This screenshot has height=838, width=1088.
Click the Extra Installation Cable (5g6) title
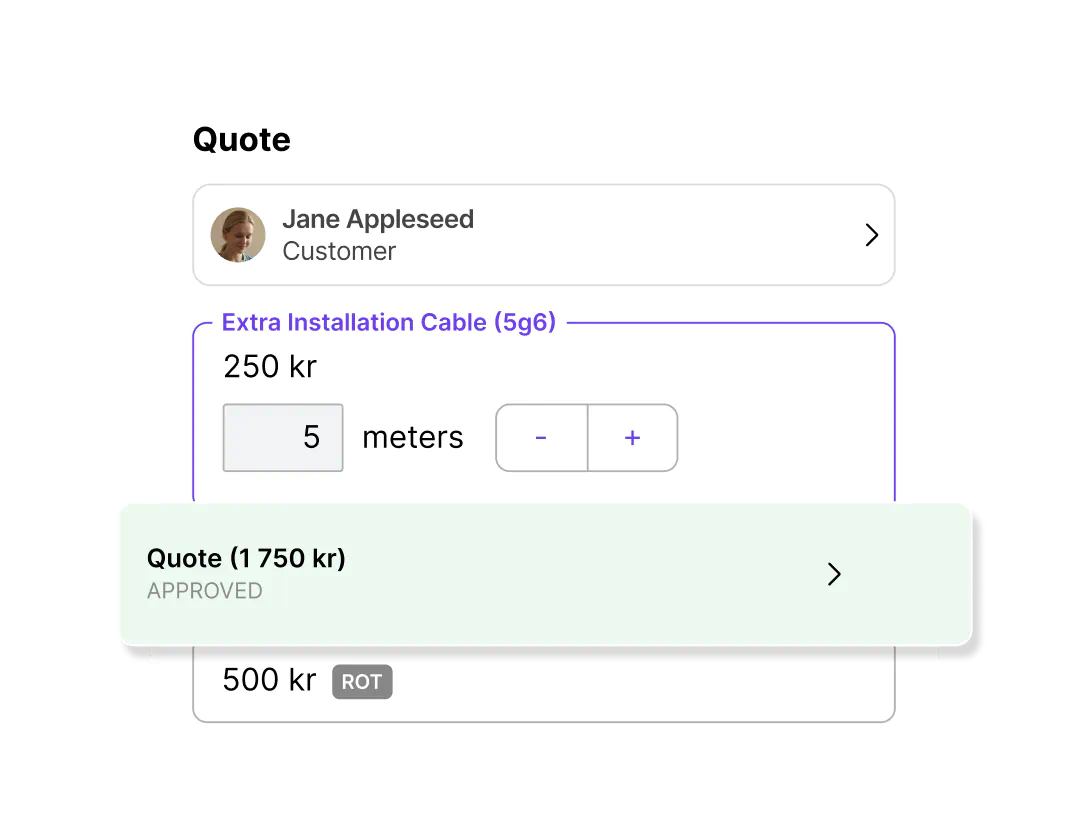pos(389,323)
